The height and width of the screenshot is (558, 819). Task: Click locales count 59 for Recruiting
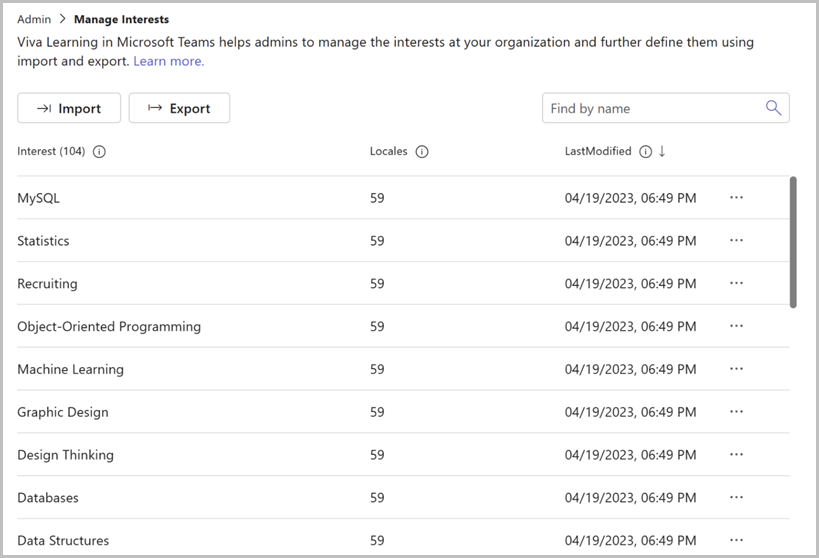377,284
